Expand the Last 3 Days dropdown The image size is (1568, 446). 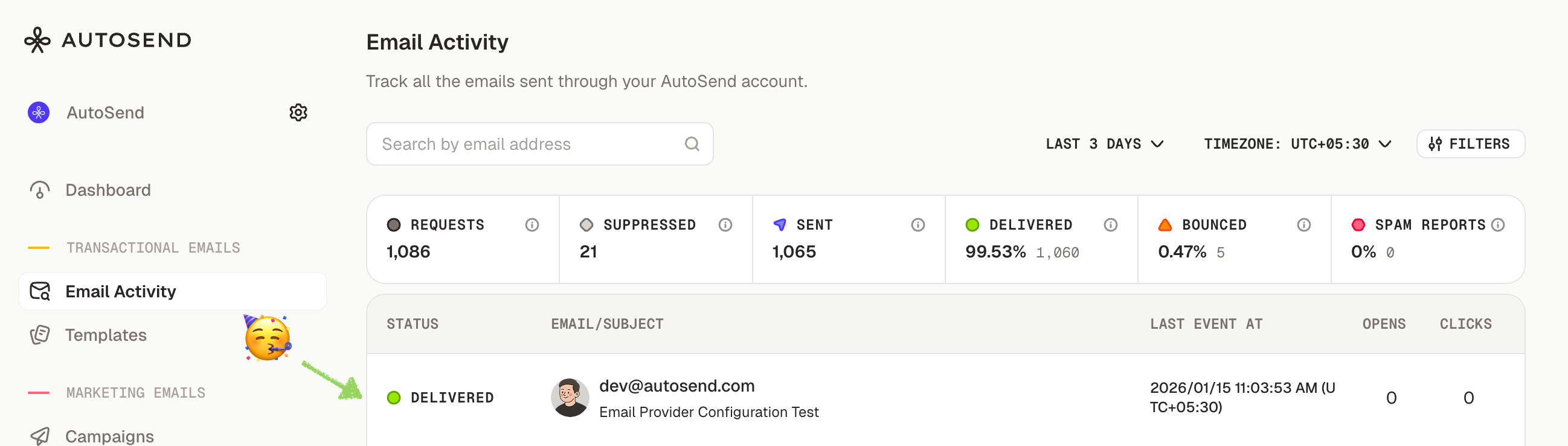(x=1104, y=144)
